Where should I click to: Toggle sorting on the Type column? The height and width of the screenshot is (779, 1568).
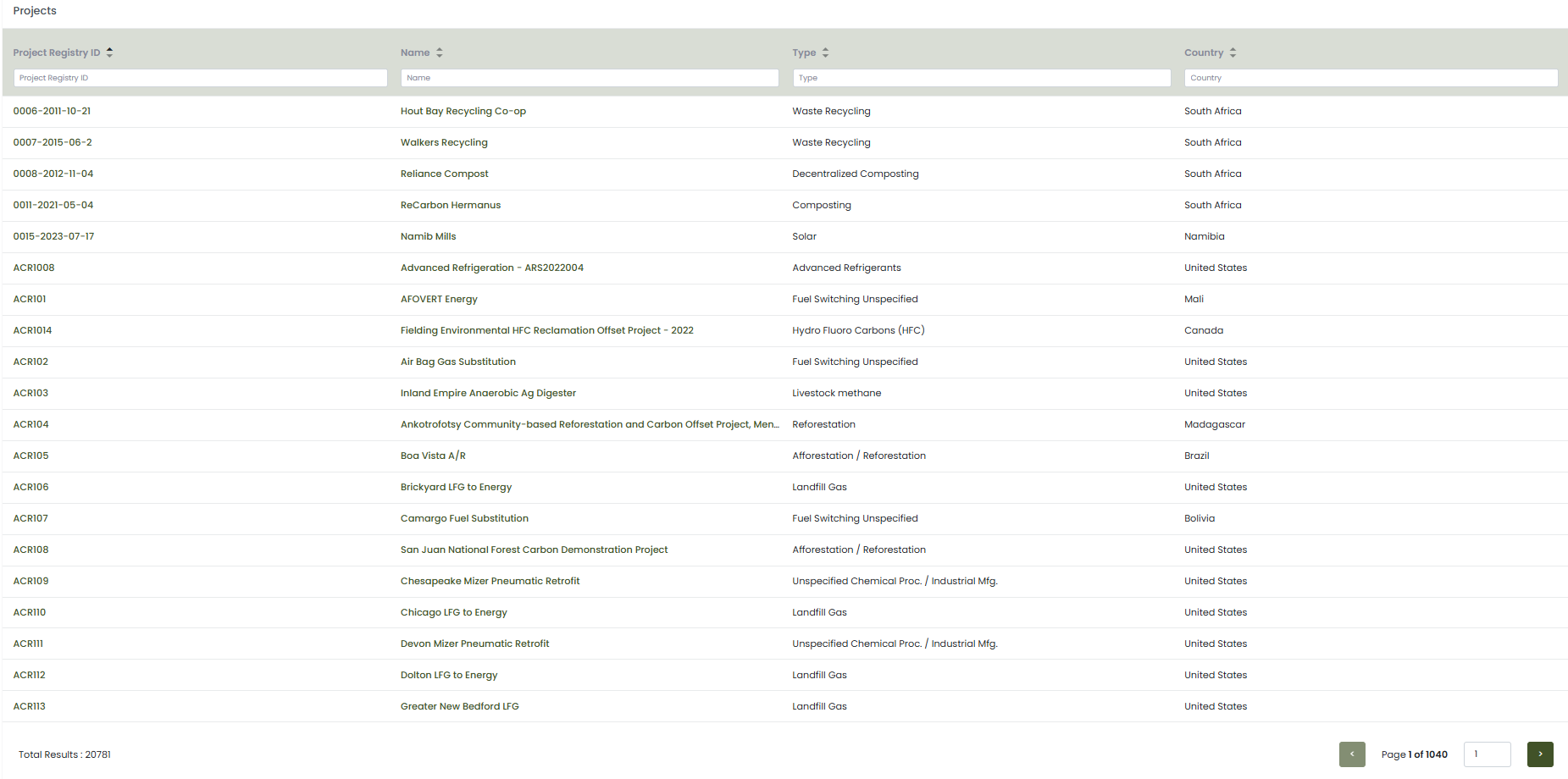pos(825,52)
